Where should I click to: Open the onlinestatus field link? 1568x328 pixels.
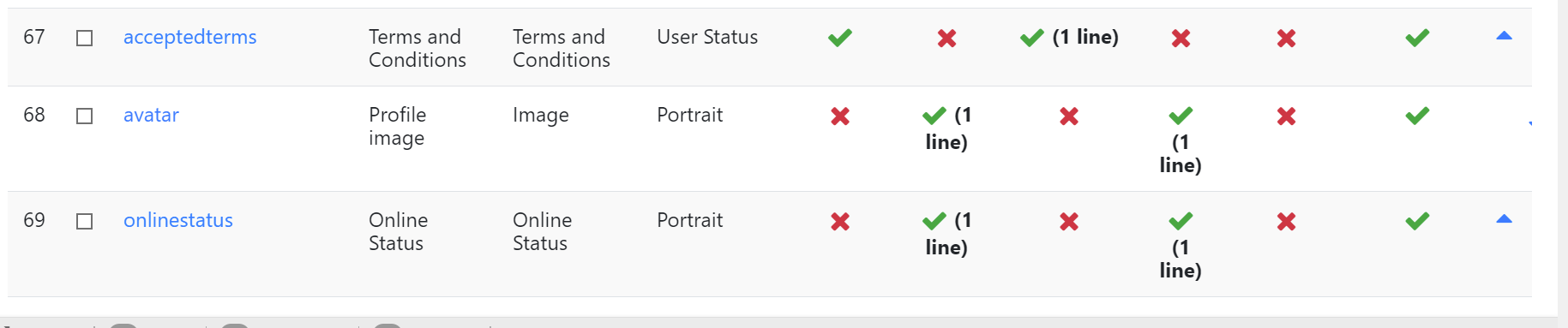[178, 221]
